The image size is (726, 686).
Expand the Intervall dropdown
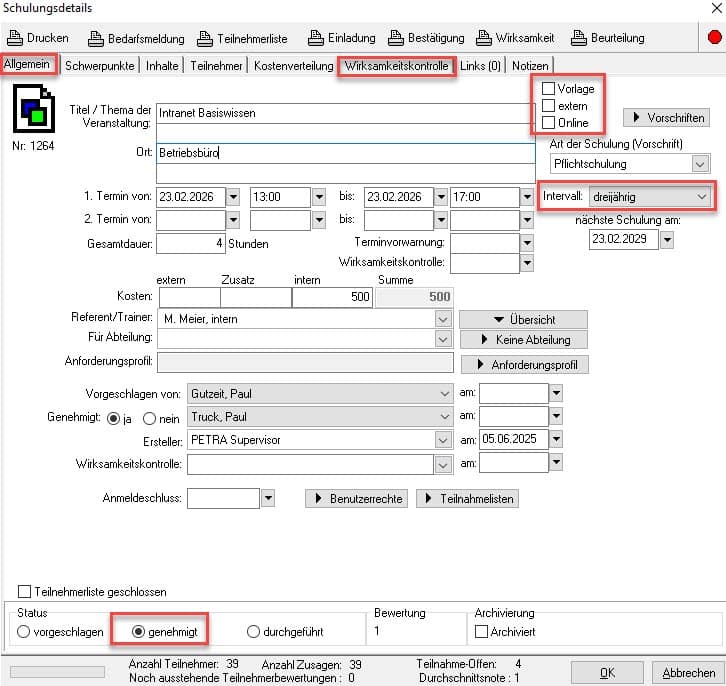tap(702, 196)
